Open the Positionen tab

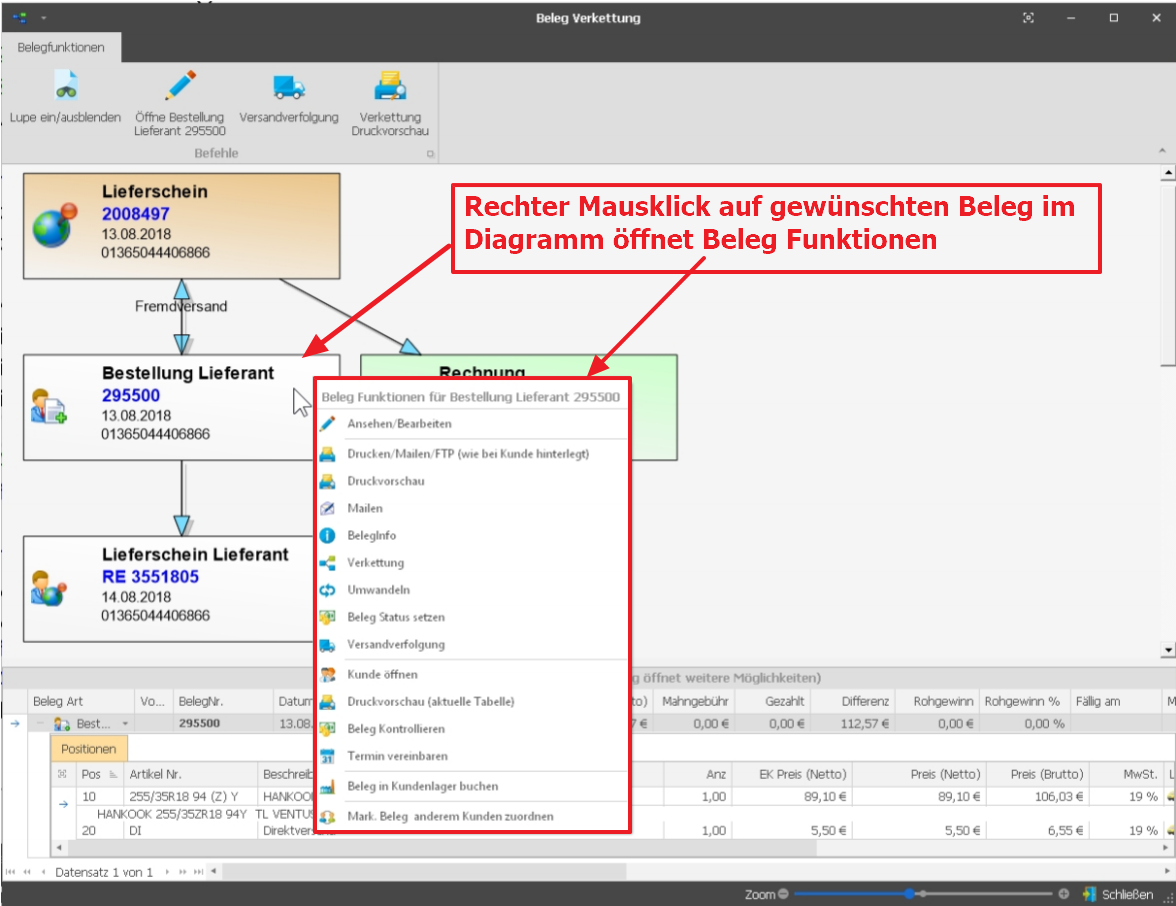tap(88, 748)
